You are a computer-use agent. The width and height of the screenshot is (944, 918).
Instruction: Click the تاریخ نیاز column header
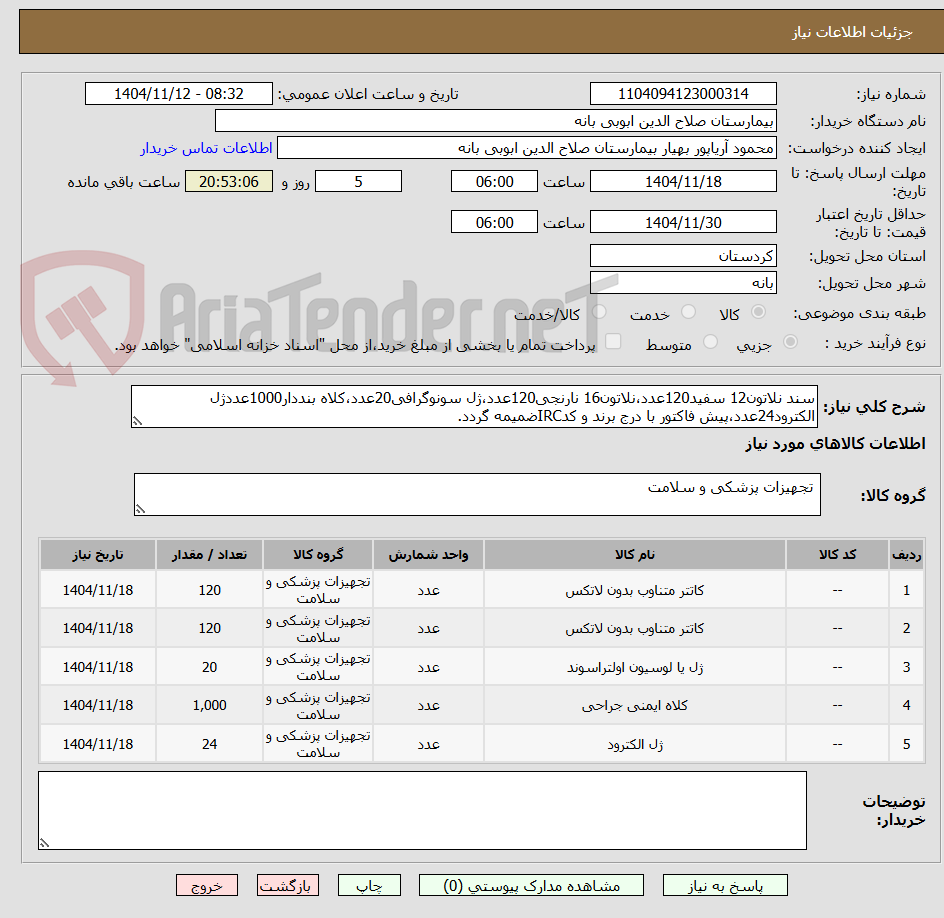coord(98,554)
